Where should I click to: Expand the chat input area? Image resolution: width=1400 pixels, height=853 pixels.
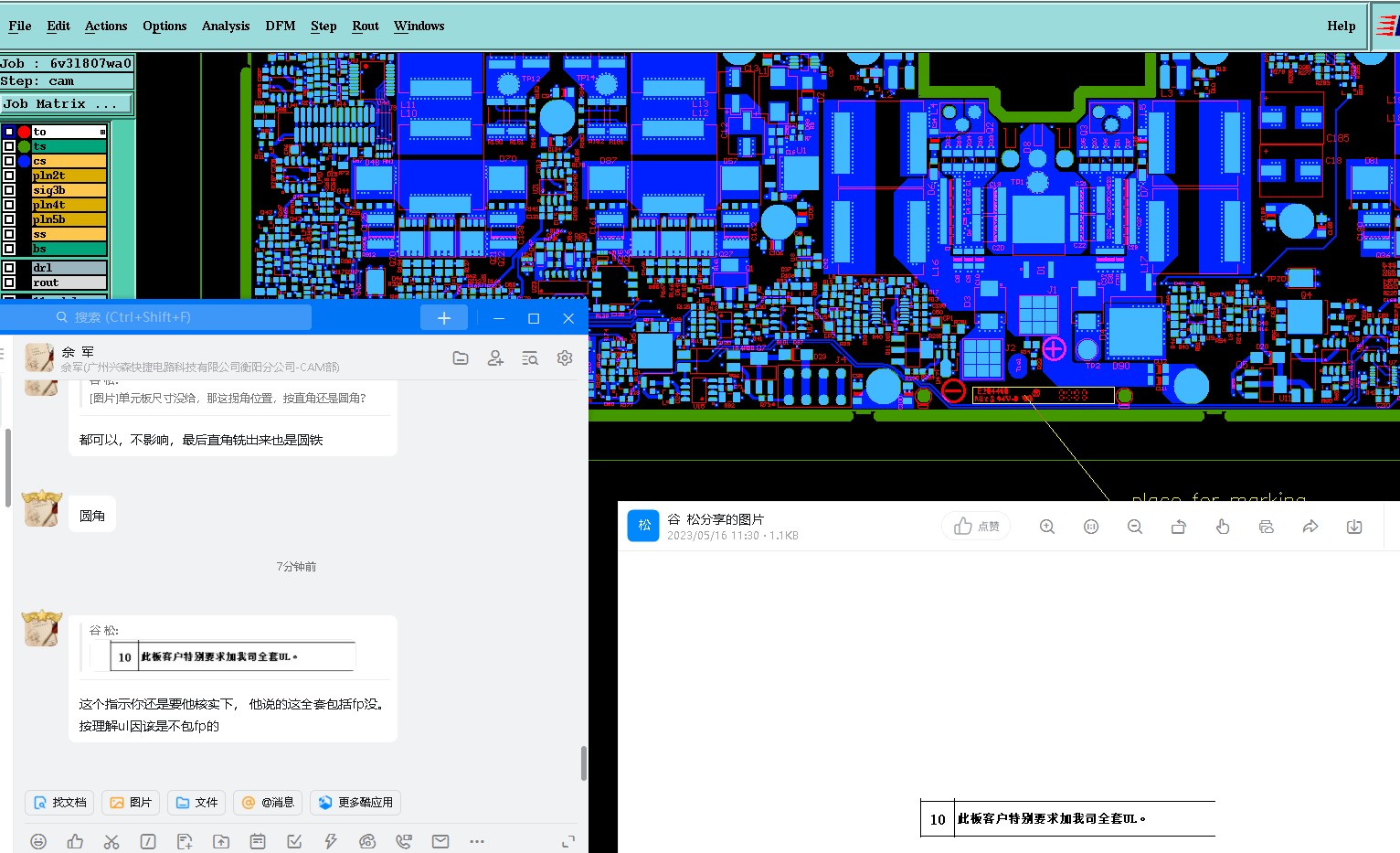pyautogui.click(x=568, y=841)
